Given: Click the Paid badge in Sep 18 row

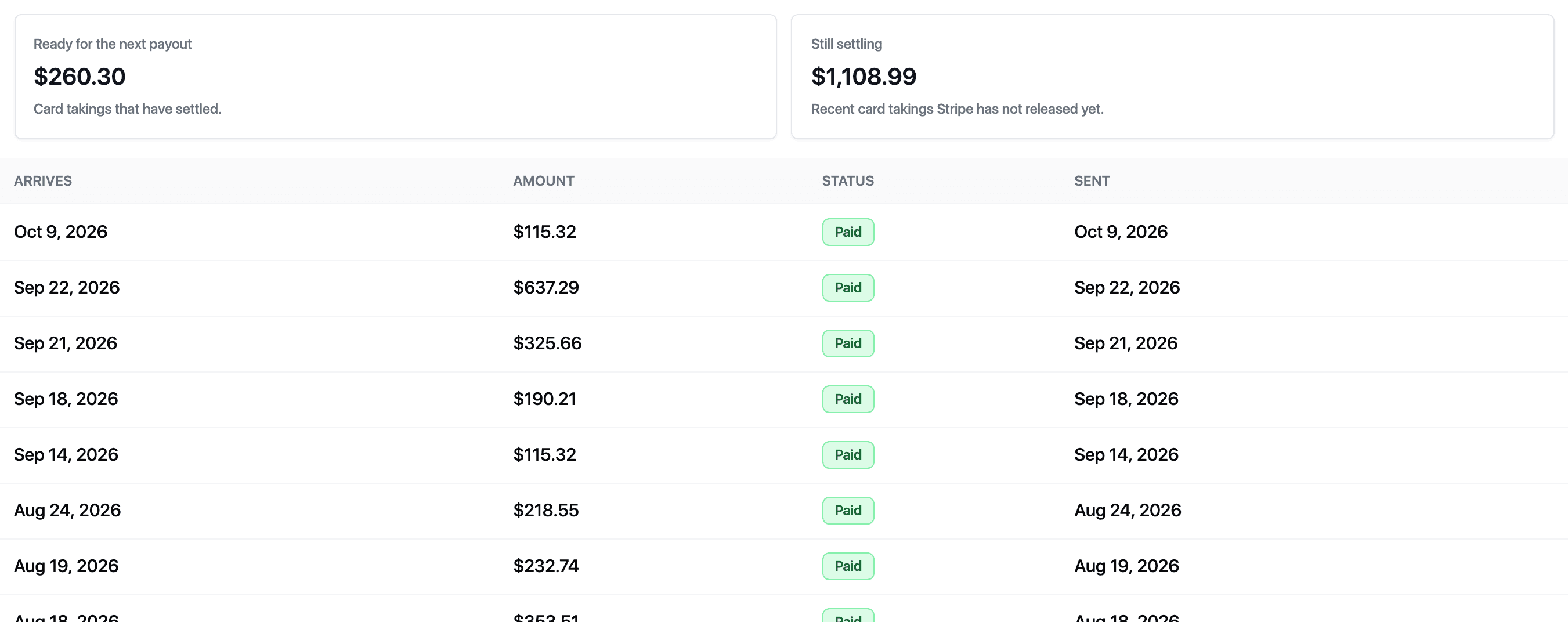Looking at the screenshot, I should (847, 399).
